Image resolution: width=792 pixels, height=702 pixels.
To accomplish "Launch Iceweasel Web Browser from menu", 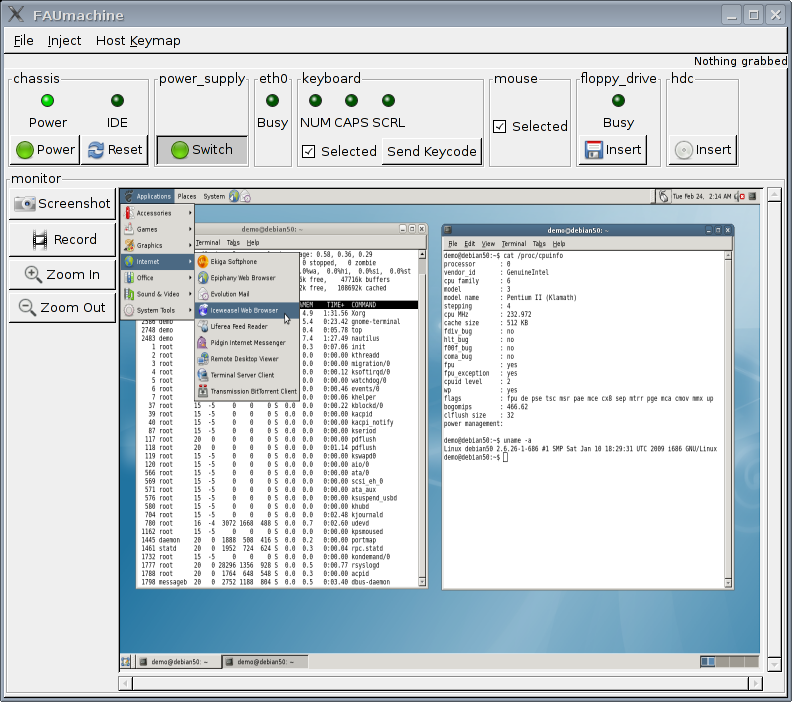I will click(x=243, y=310).
